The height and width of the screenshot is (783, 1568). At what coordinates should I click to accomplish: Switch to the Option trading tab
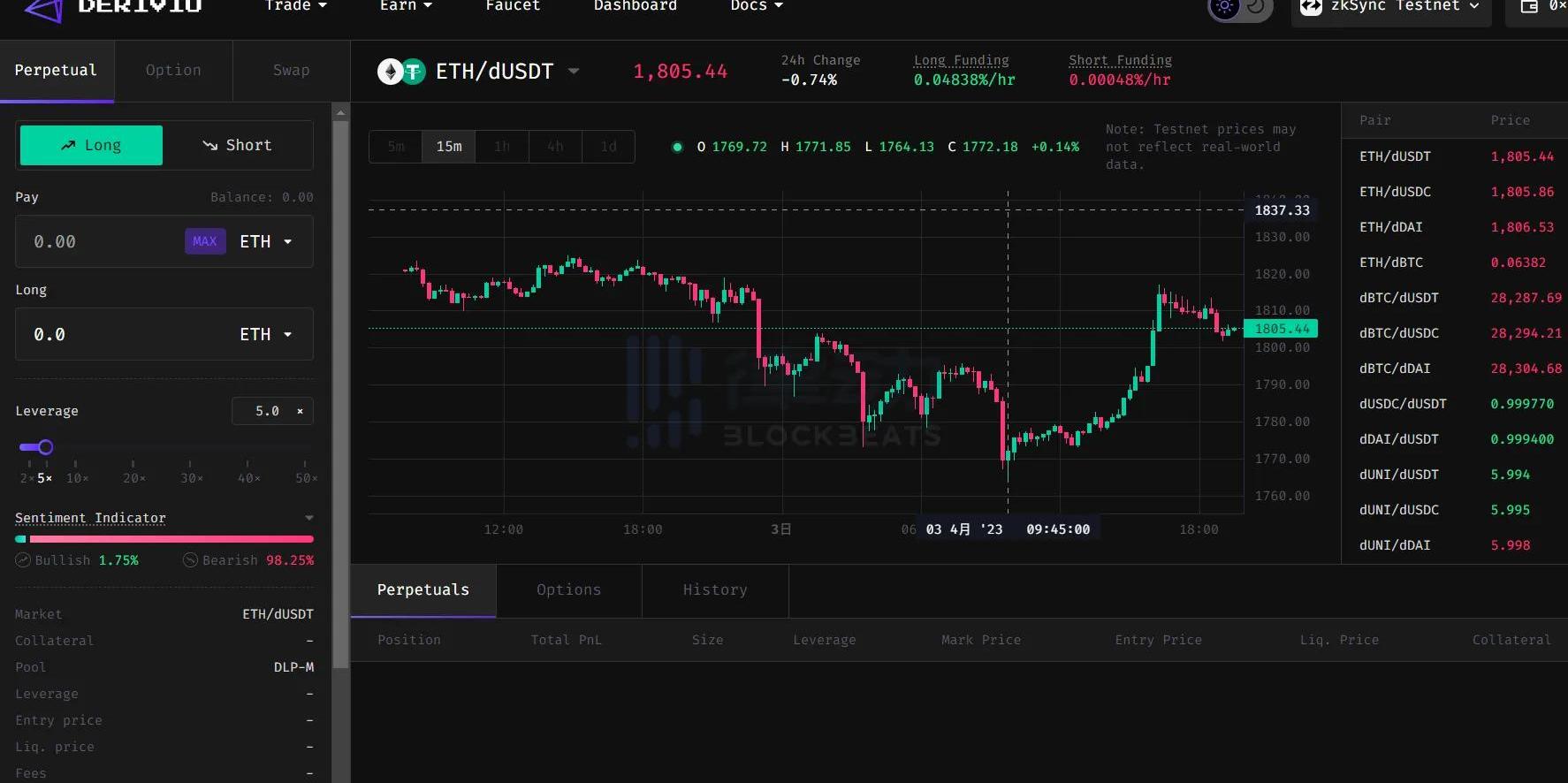pyautogui.click(x=173, y=71)
